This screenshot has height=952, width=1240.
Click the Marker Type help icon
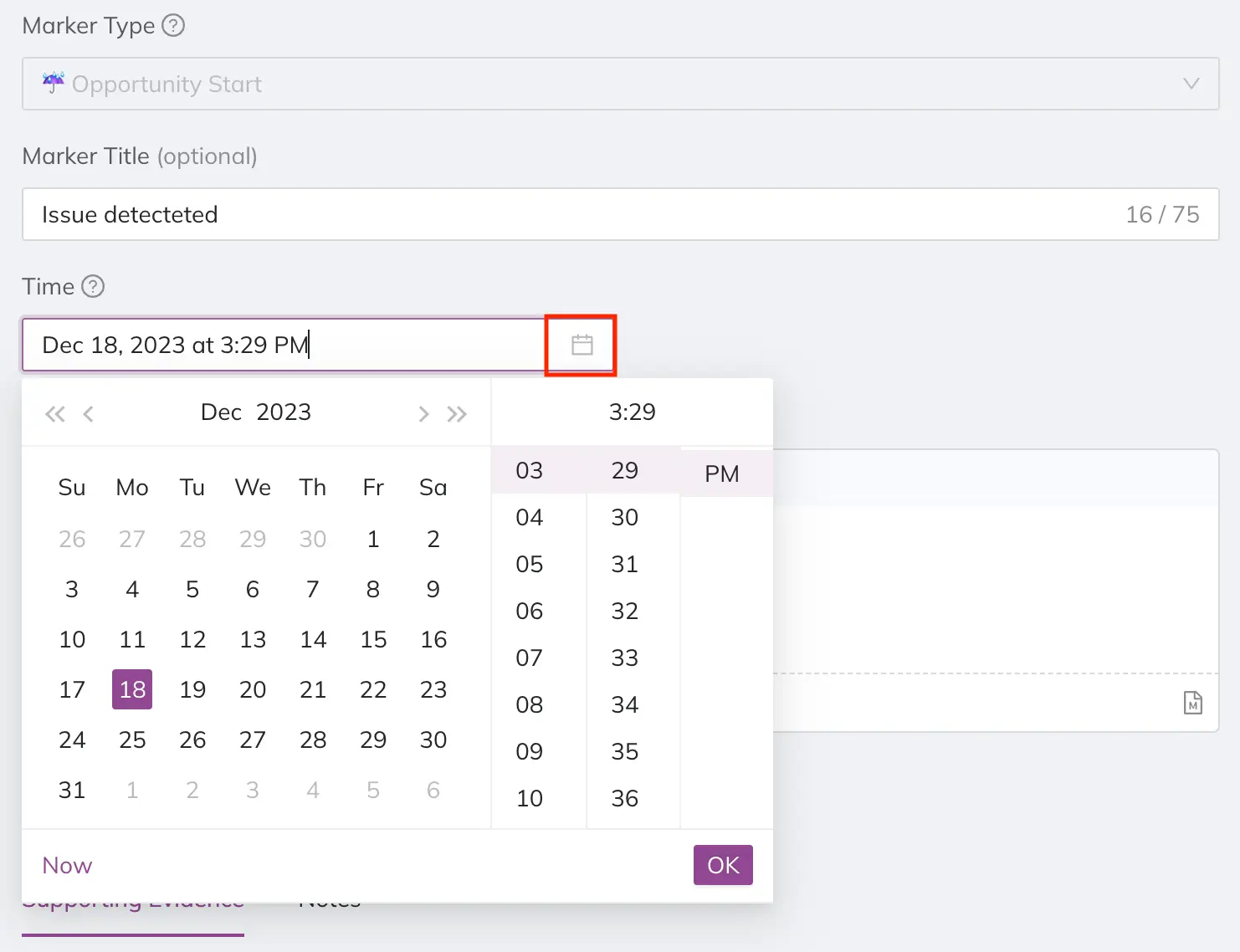click(173, 25)
